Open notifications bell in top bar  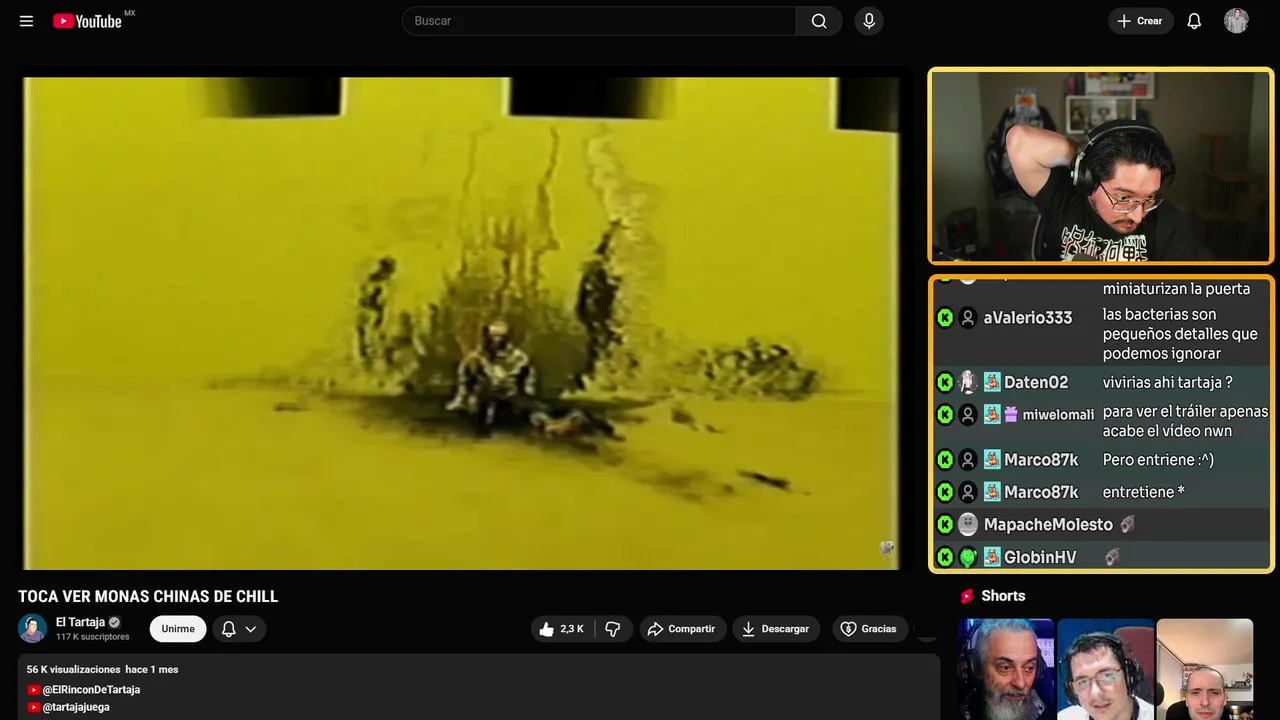pyautogui.click(x=1194, y=21)
